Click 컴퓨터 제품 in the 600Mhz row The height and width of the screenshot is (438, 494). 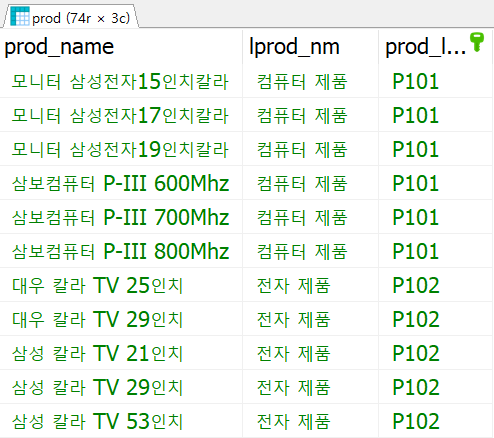[302, 183]
